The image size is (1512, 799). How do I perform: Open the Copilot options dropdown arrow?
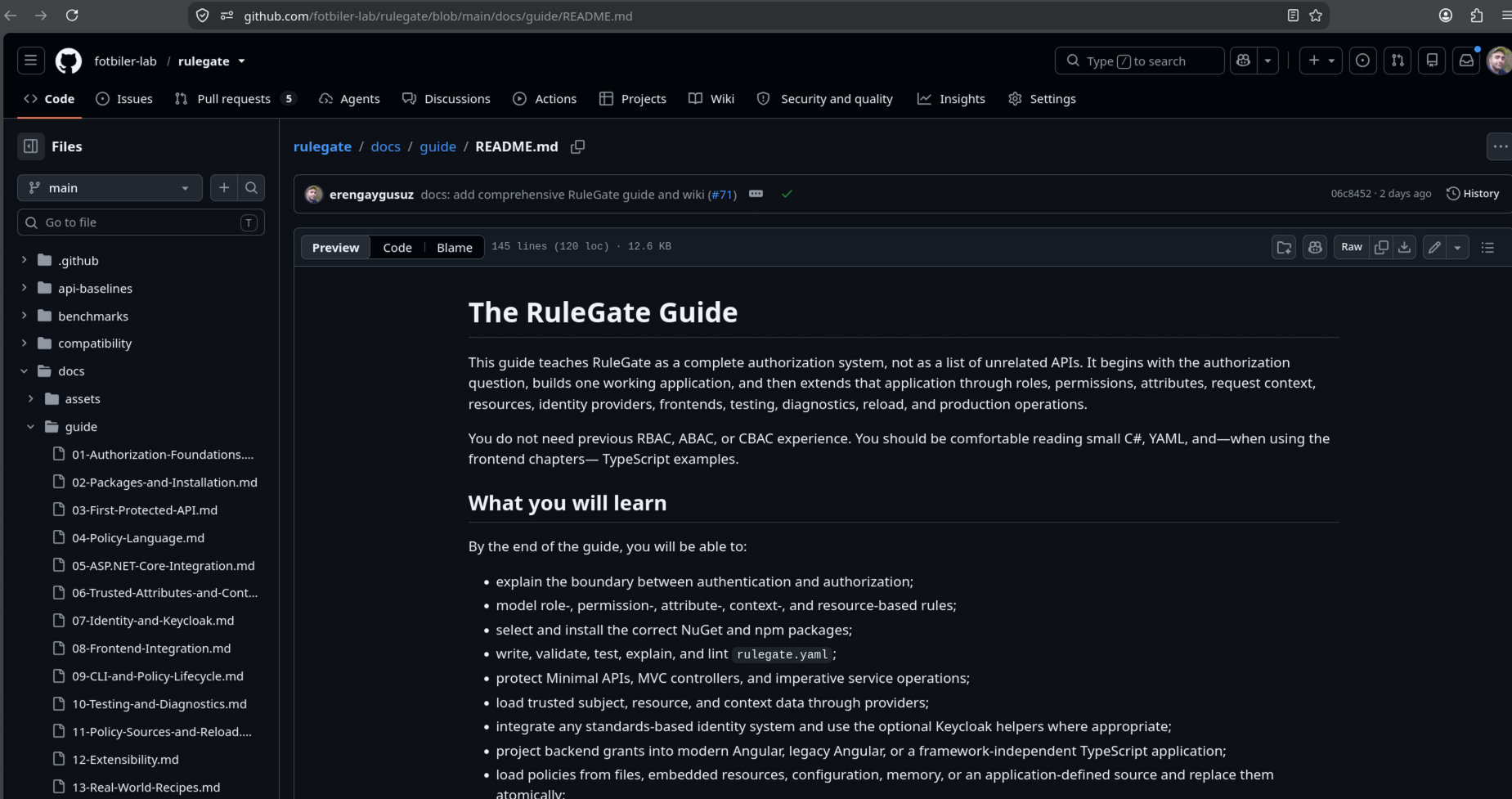point(1267,61)
